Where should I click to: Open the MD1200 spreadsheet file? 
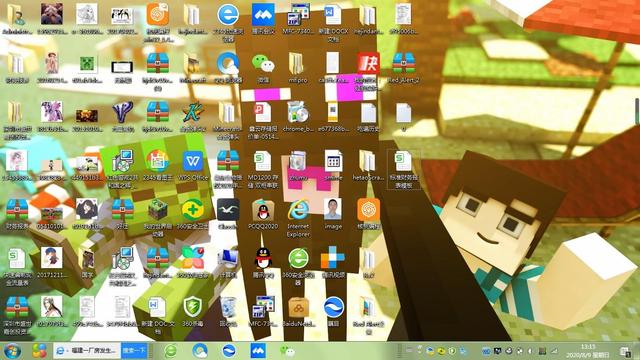[x=262, y=161]
